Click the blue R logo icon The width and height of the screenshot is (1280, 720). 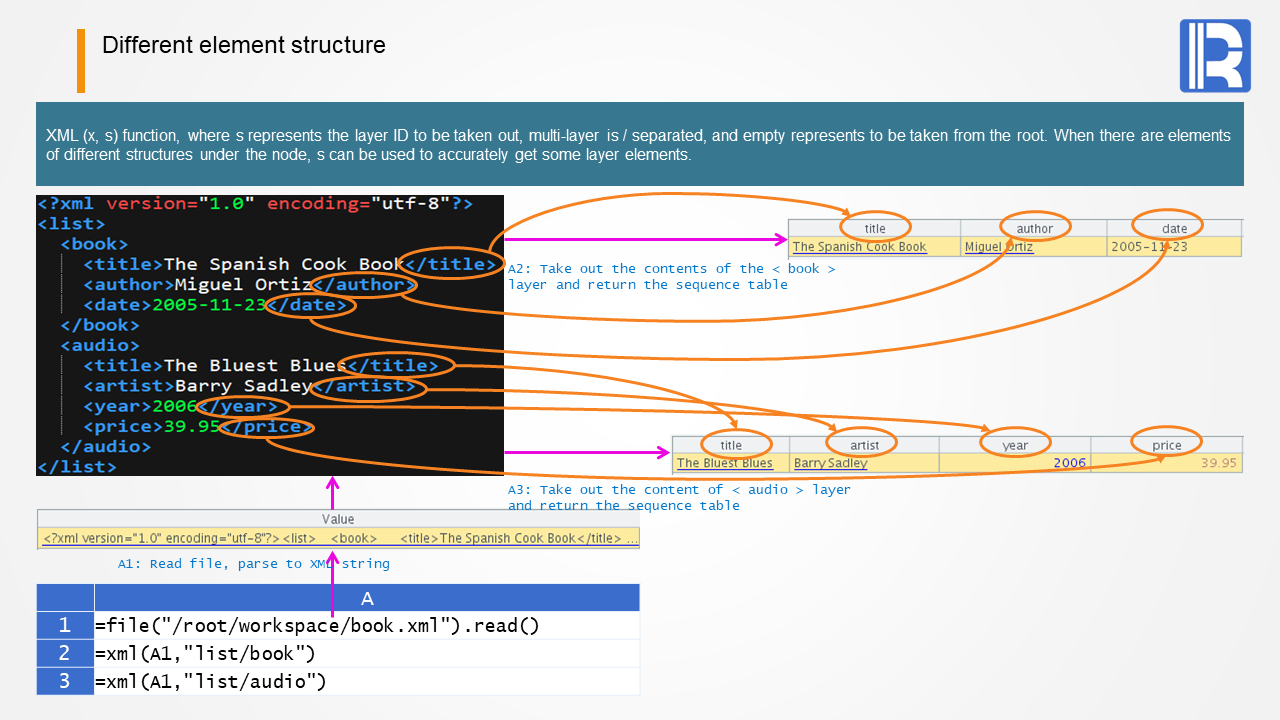(x=1215, y=56)
